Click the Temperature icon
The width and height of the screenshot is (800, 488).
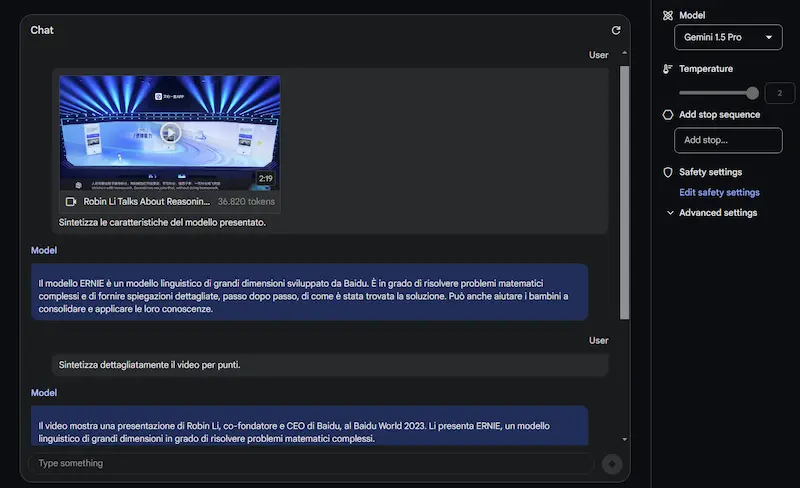667,69
